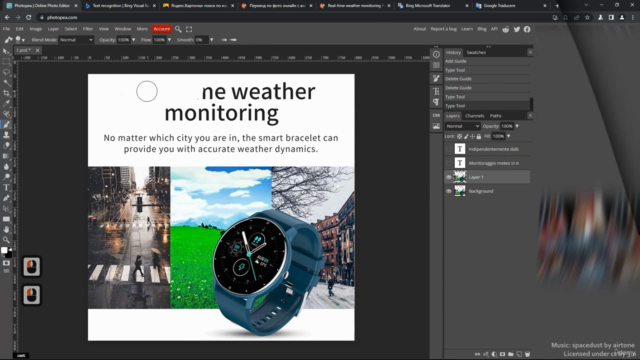This screenshot has height=360, width=640.
Task: Select the Path Select tool
Action: pos(6,209)
